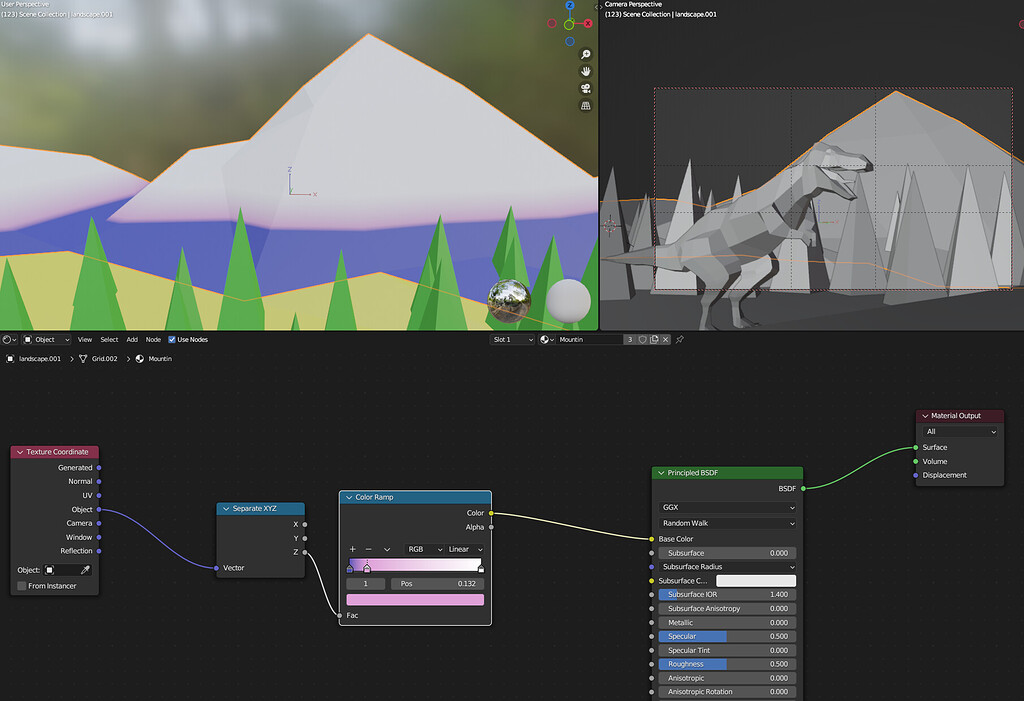Toggle camera view using the camera icon

[x=586, y=88]
